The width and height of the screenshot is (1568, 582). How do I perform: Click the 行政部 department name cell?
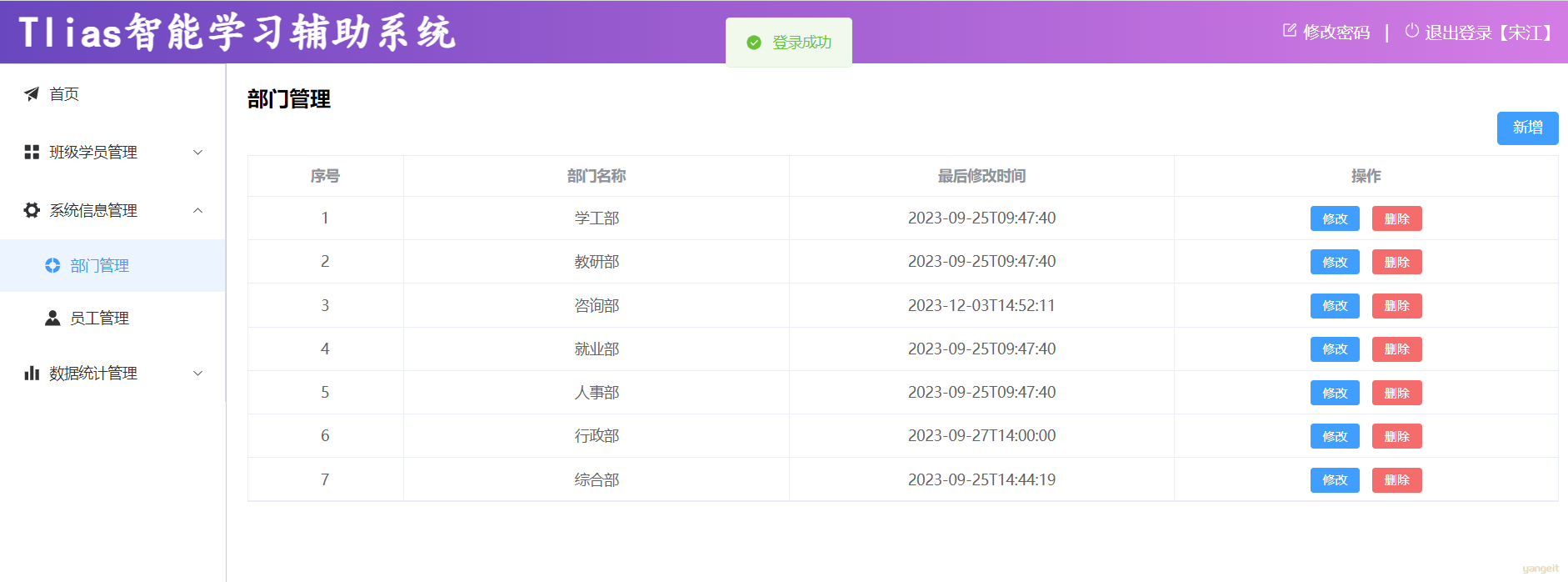tap(597, 436)
